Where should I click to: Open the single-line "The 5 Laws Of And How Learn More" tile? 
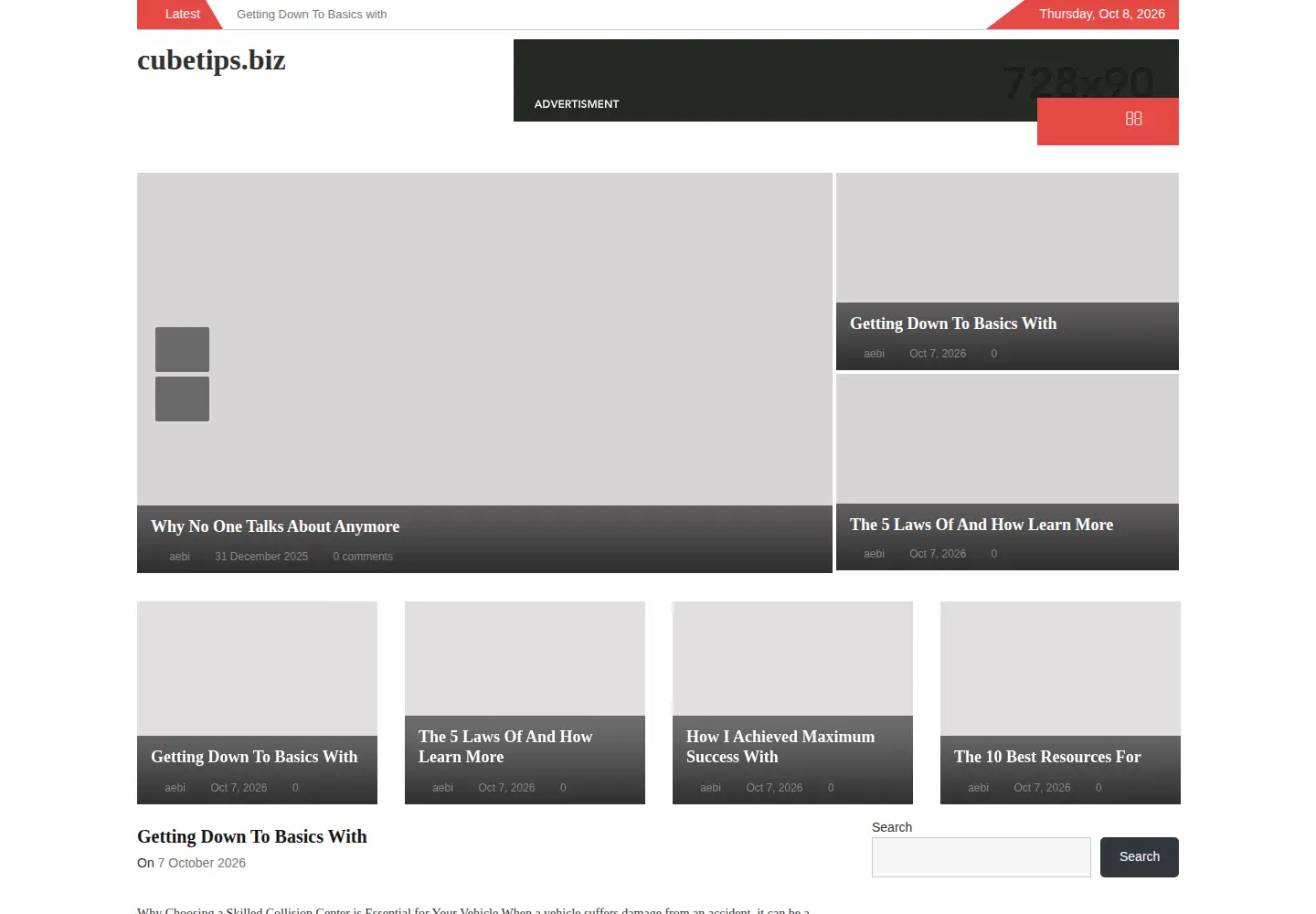982,525
